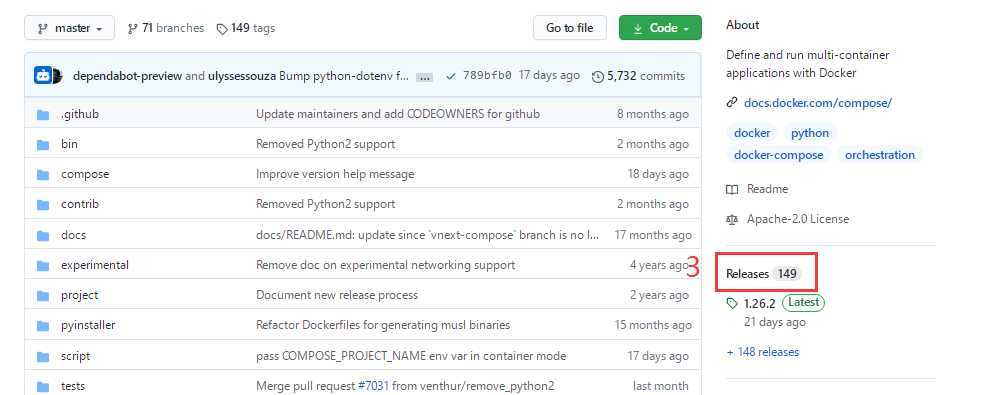
Task: Show + 148 releases
Action: pos(763,352)
